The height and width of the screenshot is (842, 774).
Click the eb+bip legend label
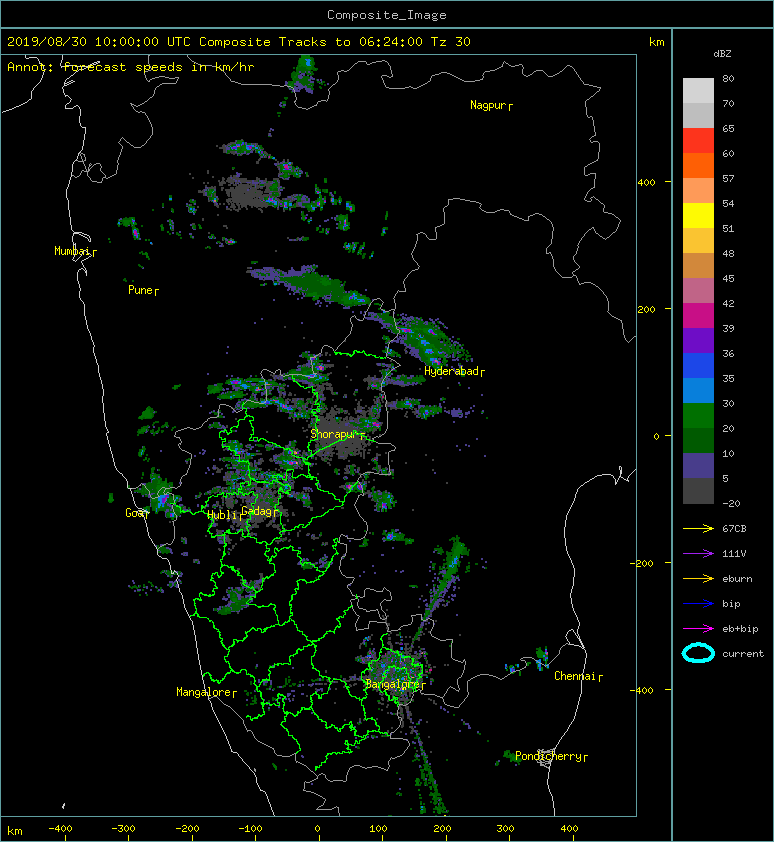(740, 629)
